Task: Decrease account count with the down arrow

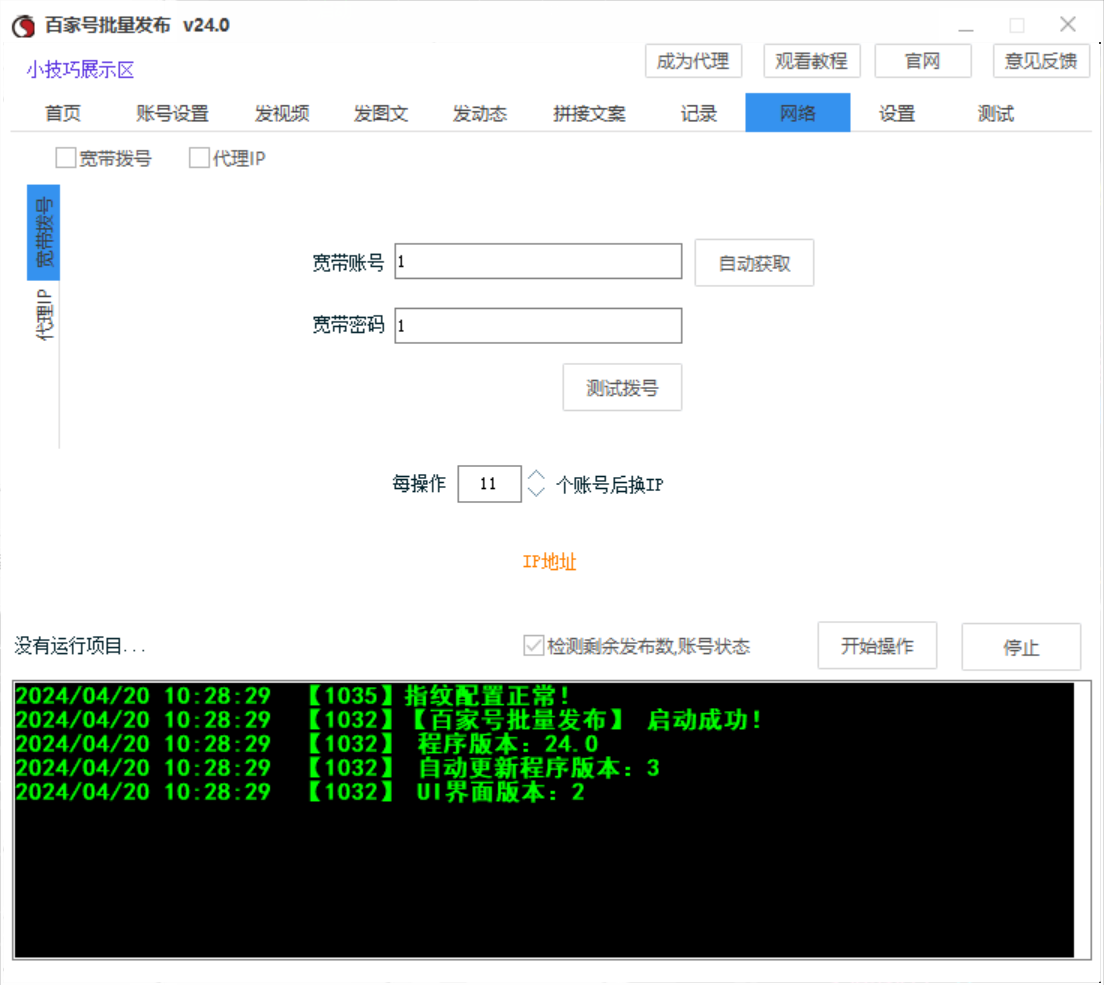Action: click(537, 491)
